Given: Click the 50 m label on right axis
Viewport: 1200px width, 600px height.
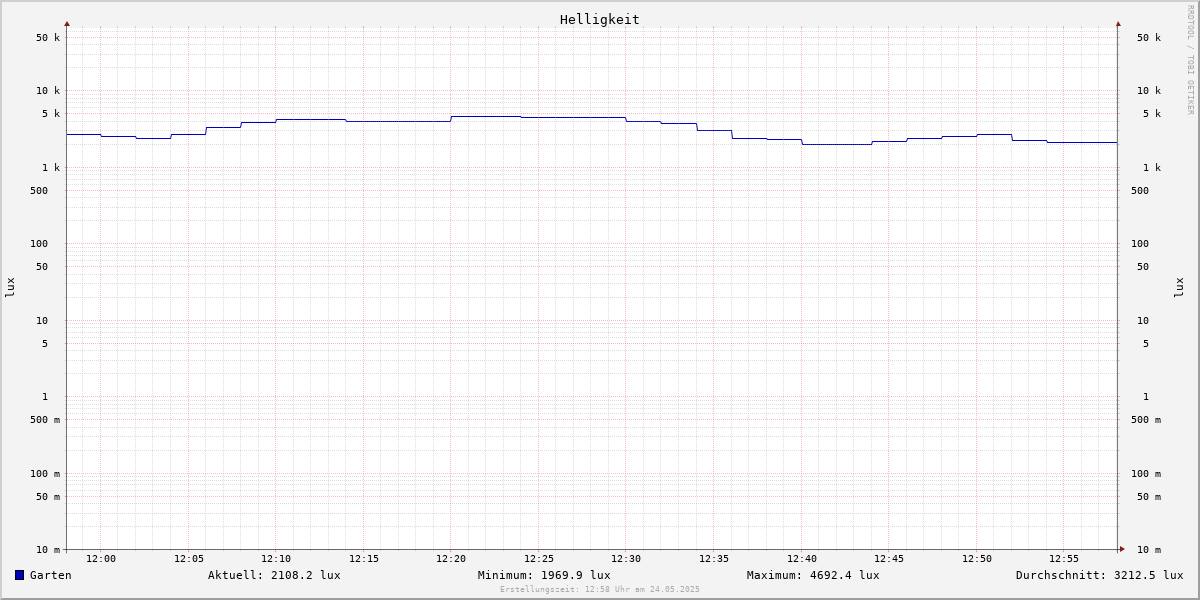Looking at the screenshot, I should [1149, 497].
